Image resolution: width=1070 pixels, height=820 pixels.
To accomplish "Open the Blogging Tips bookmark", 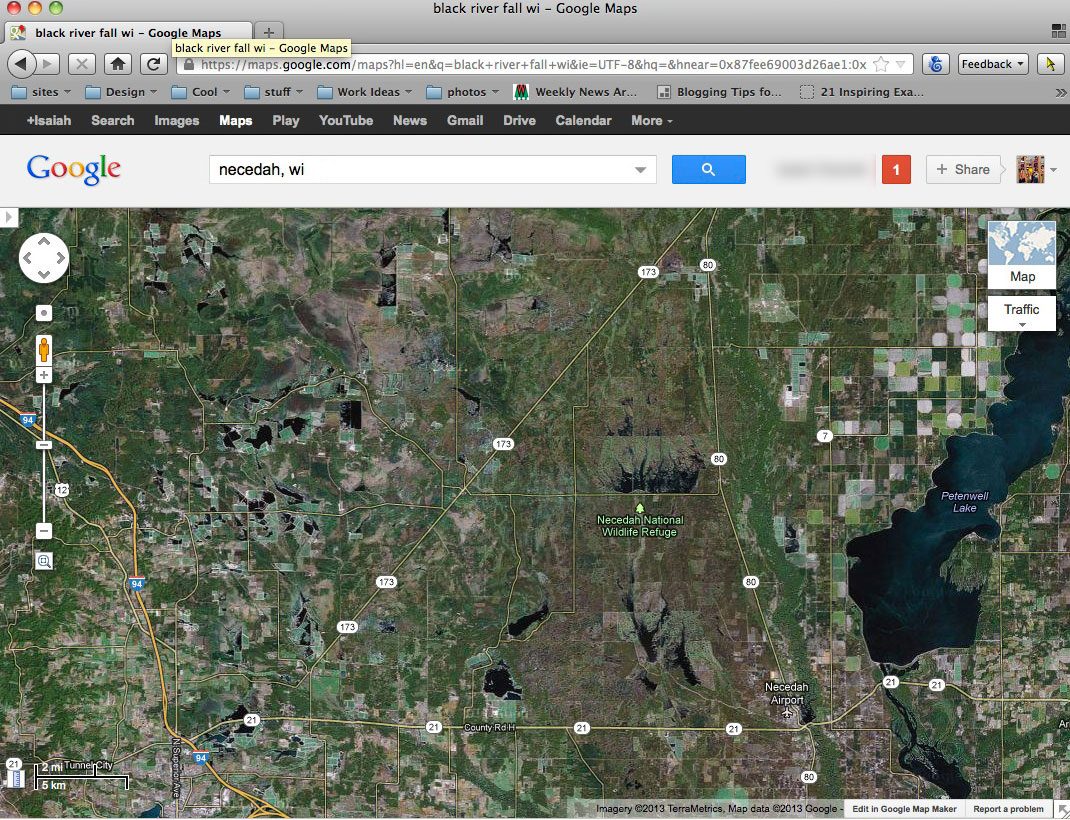I will coord(719,92).
